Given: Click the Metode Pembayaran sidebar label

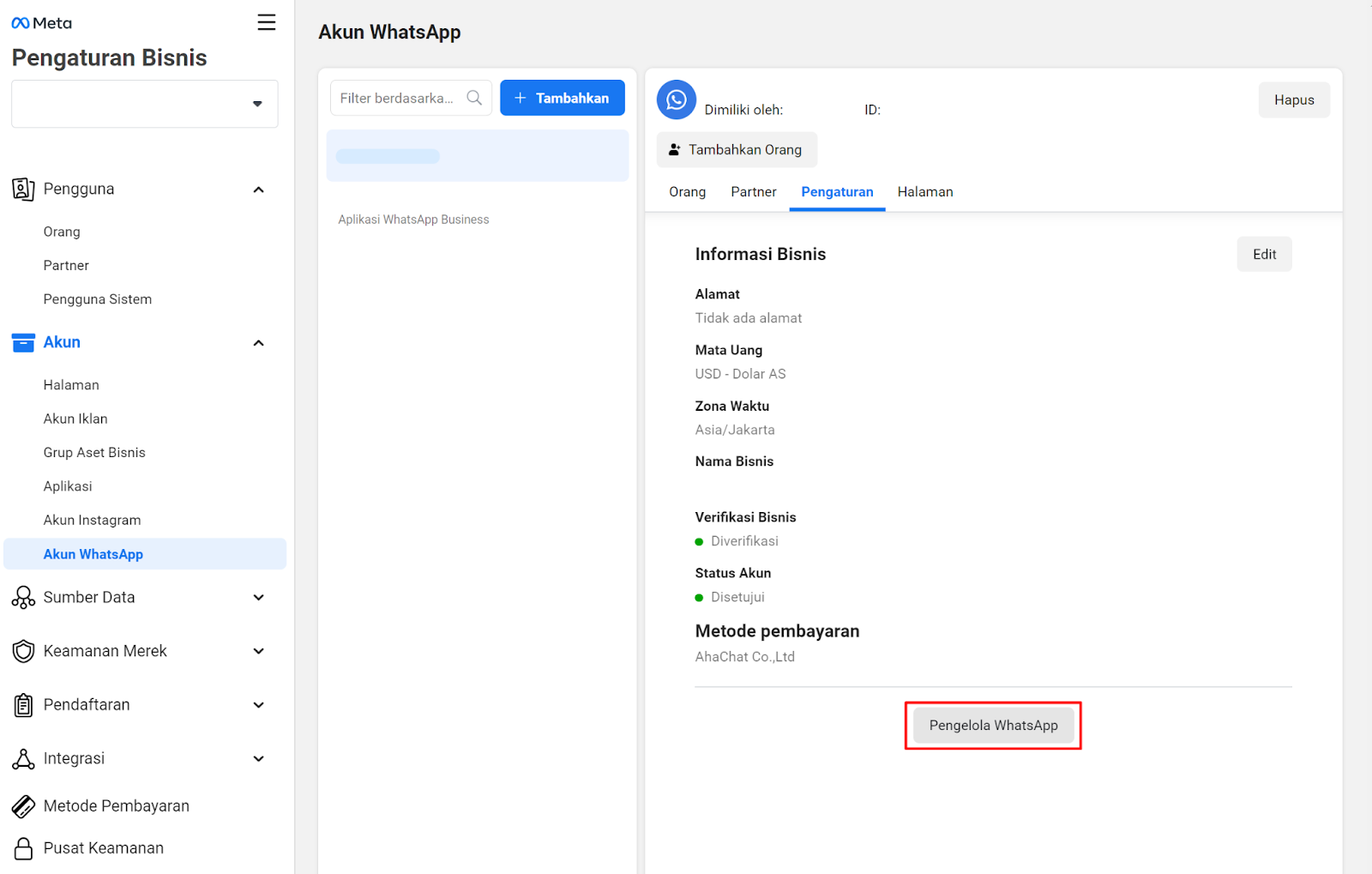Looking at the screenshot, I should click(117, 806).
